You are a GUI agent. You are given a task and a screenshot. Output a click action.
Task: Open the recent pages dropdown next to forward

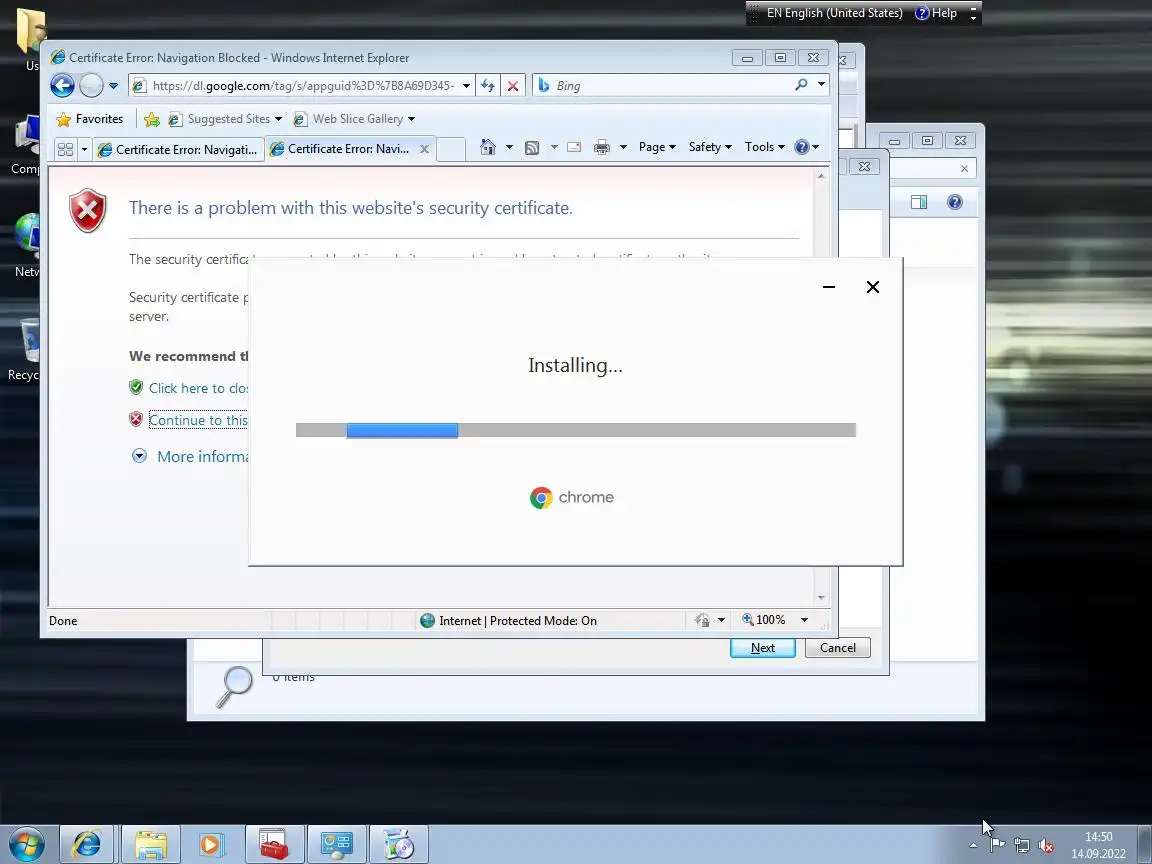point(113,86)
